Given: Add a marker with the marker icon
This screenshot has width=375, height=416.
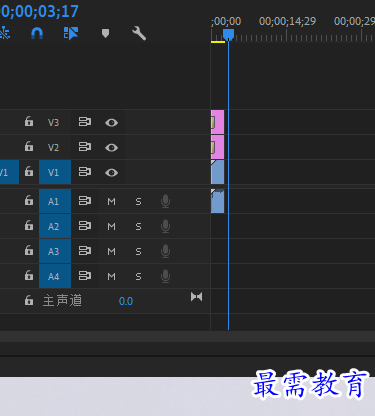Looking at the screenshot, I should (x=105, y=33).
